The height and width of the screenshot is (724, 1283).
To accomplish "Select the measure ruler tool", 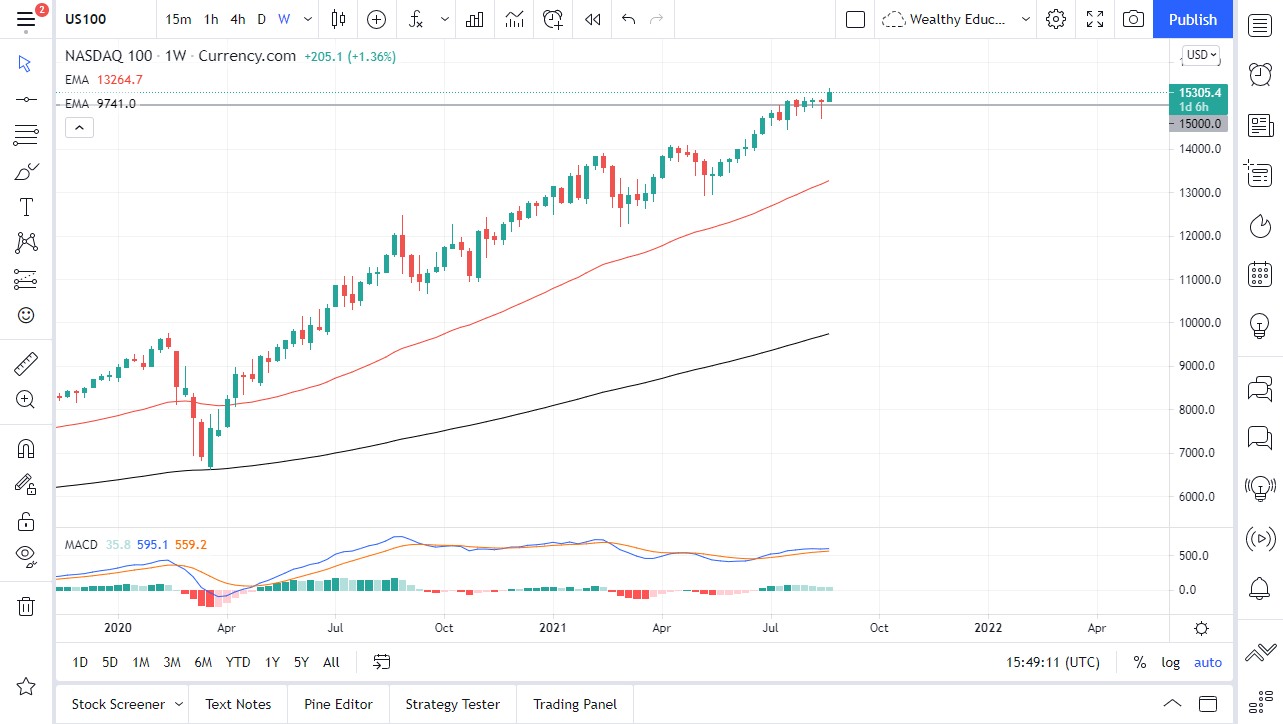I will click(25, 363).
